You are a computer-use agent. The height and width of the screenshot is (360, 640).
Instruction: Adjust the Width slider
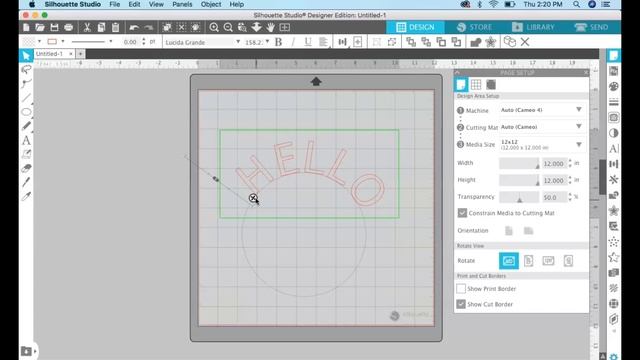tap(519, 163)
